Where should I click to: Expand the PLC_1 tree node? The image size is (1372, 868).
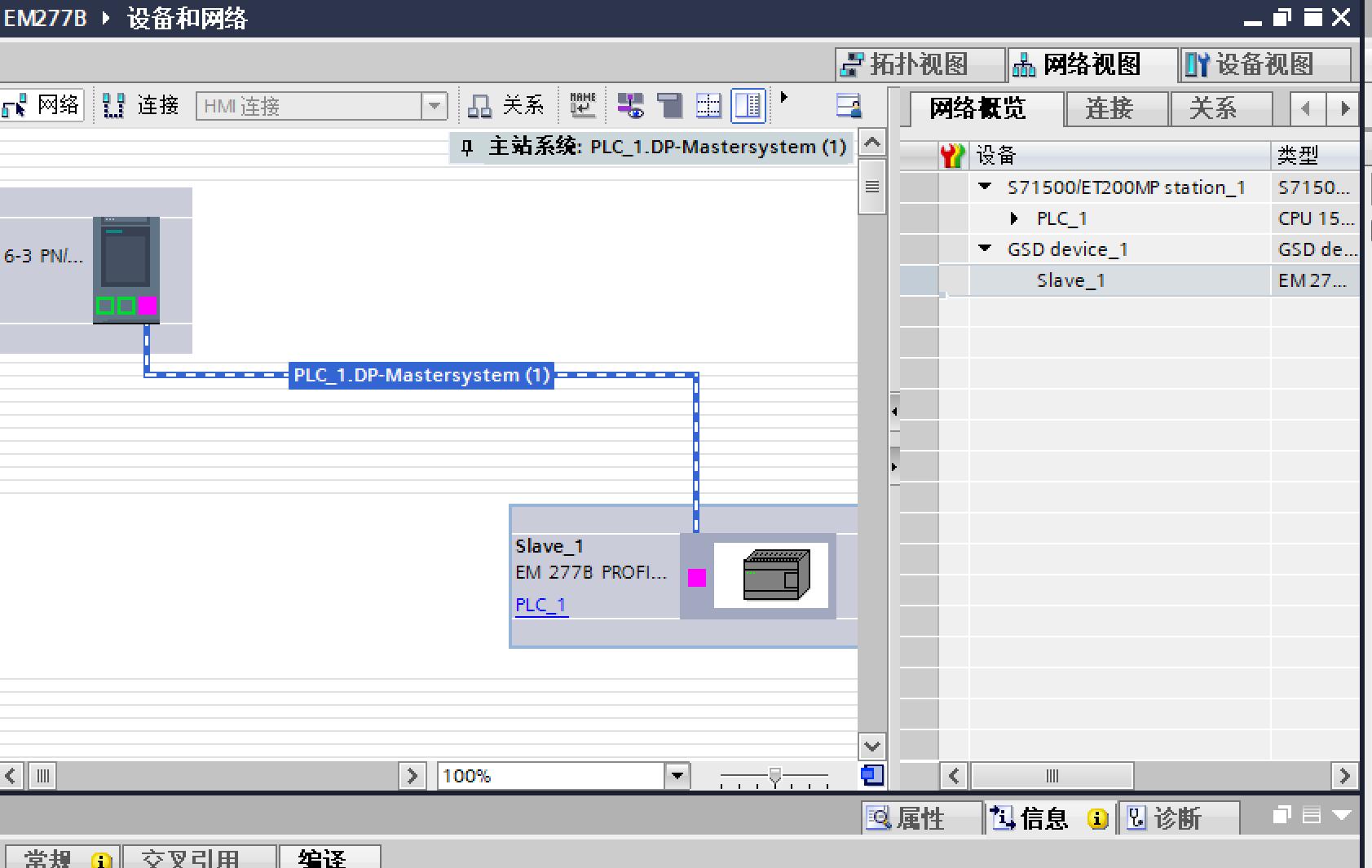pyautogui.click(x=1014, y=218)
